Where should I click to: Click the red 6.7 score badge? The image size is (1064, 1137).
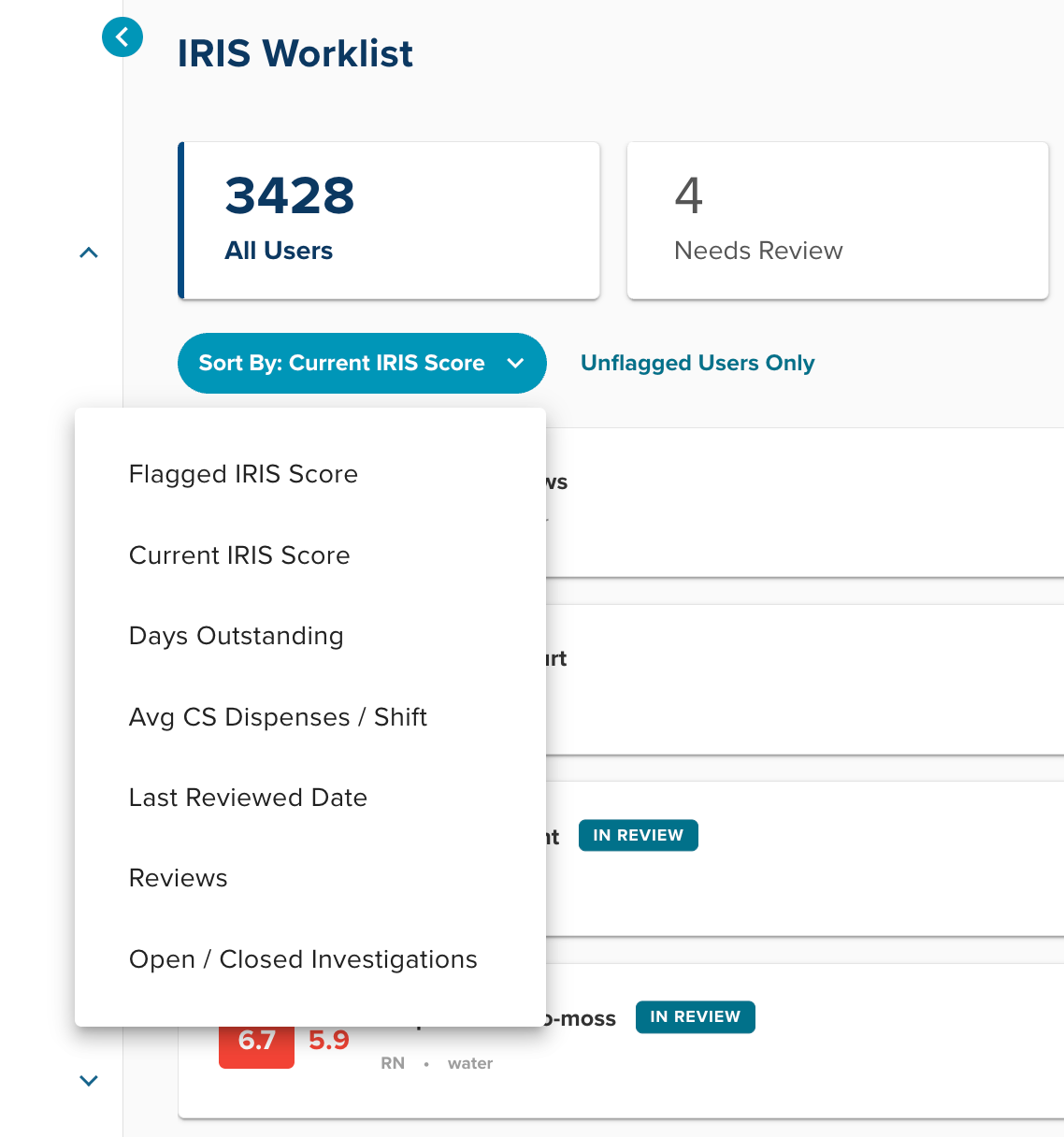click(256, 1045)
